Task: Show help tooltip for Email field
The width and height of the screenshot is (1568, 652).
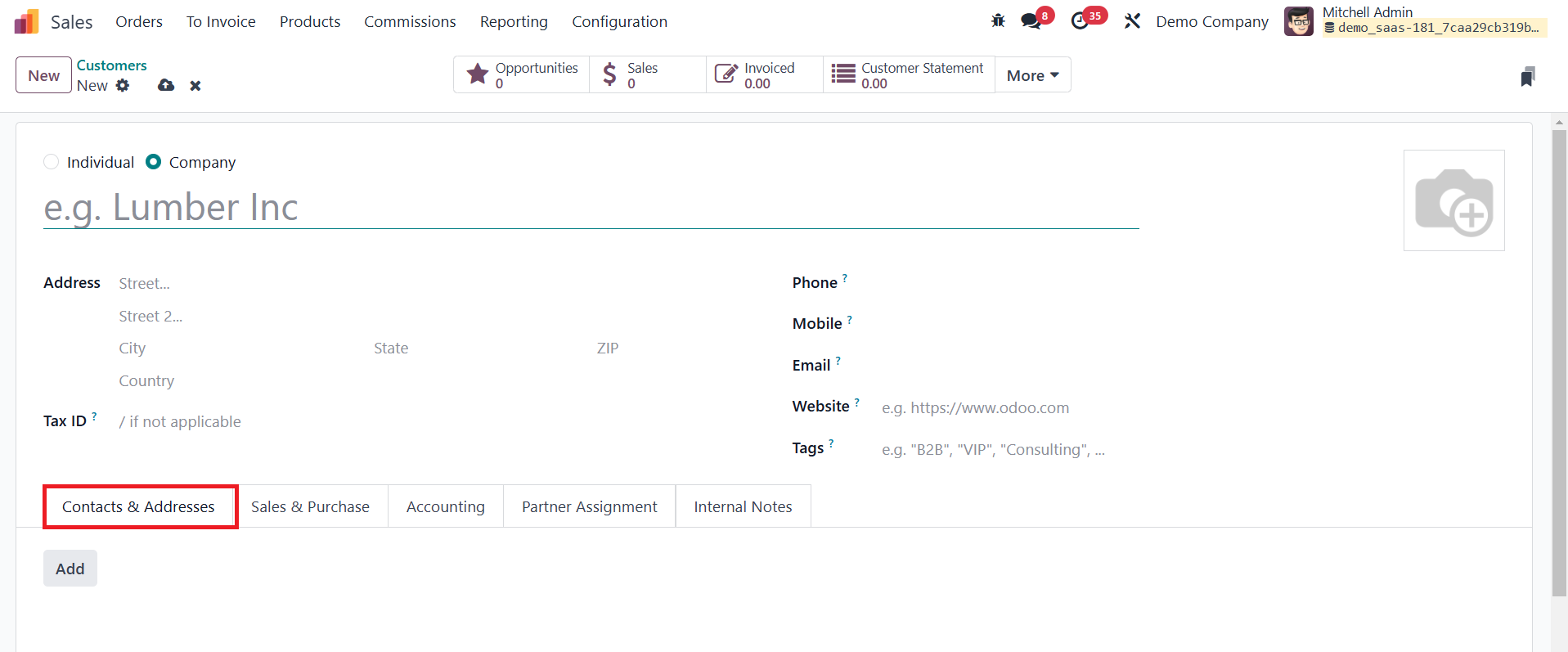Action: coord(838,361)
